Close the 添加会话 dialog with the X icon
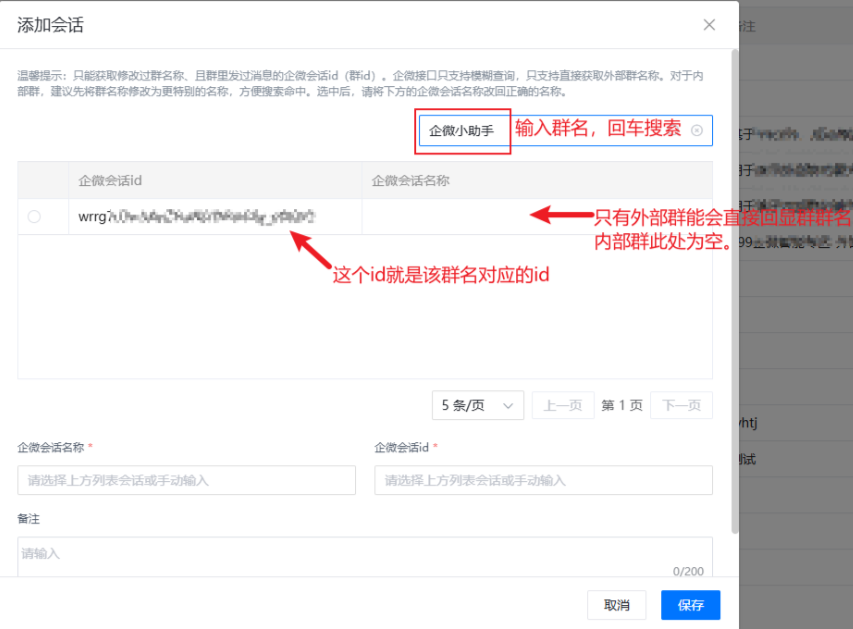The height and width of the screenshot is (629, 853). coord(709,25)
